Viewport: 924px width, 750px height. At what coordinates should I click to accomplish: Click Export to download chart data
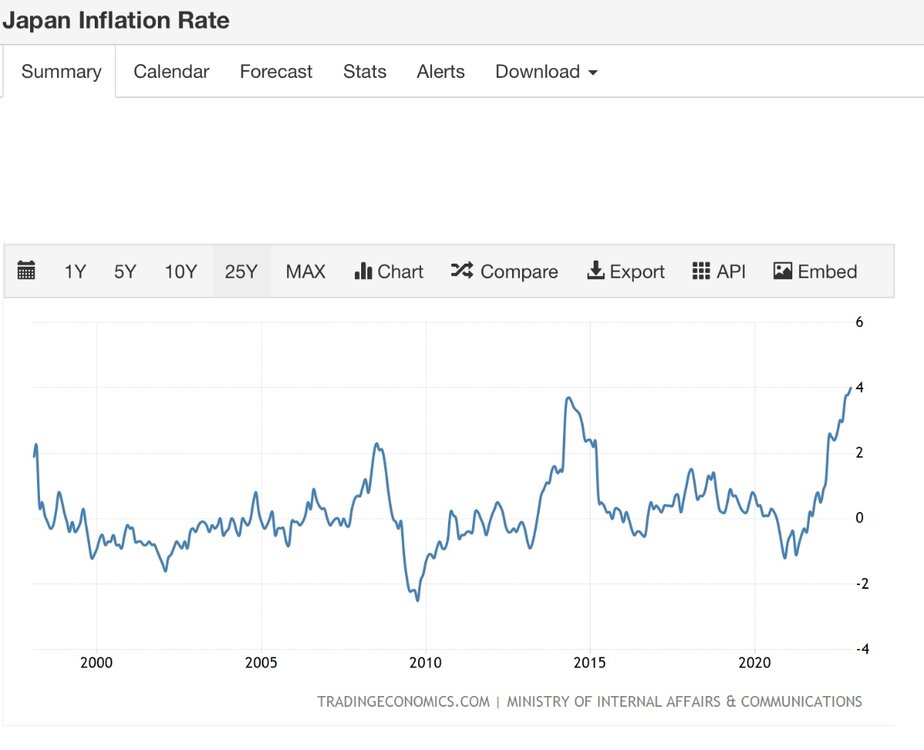626,272
